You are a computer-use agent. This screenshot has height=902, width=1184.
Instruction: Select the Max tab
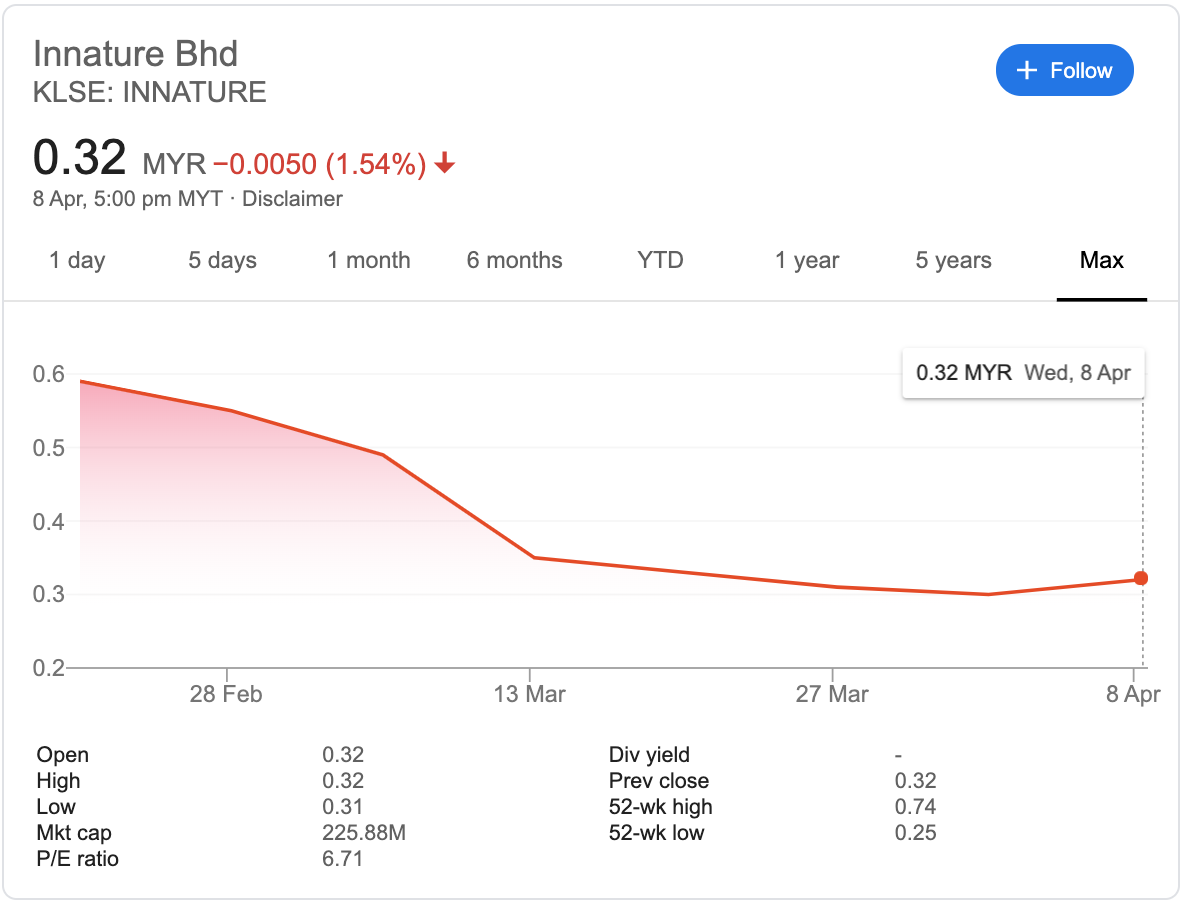point(1101,261)
